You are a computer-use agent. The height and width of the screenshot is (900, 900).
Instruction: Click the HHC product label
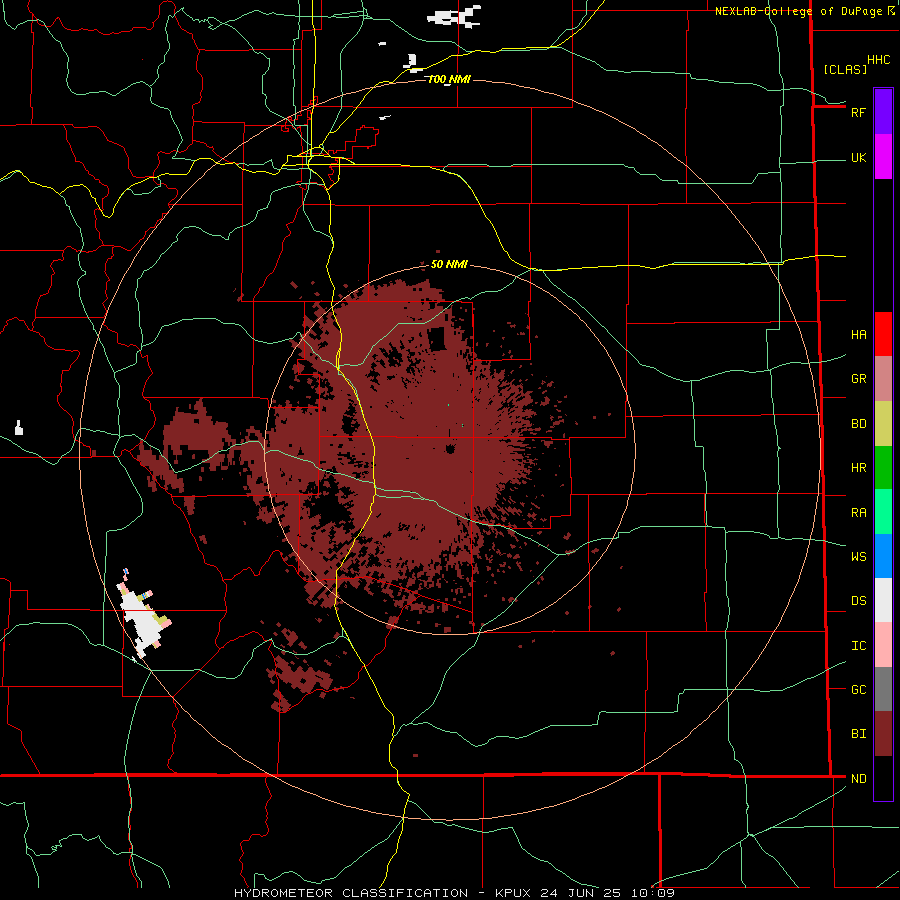pos(878,60)
